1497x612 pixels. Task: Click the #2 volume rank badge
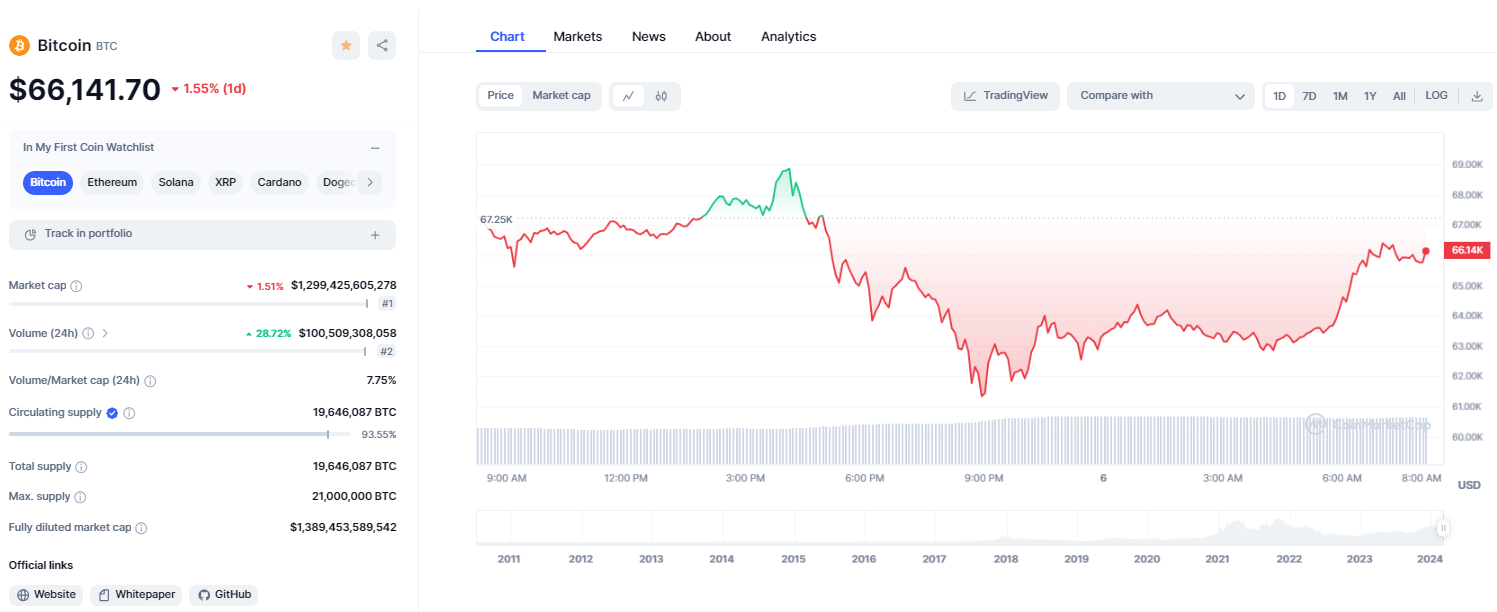coord(387,352)
